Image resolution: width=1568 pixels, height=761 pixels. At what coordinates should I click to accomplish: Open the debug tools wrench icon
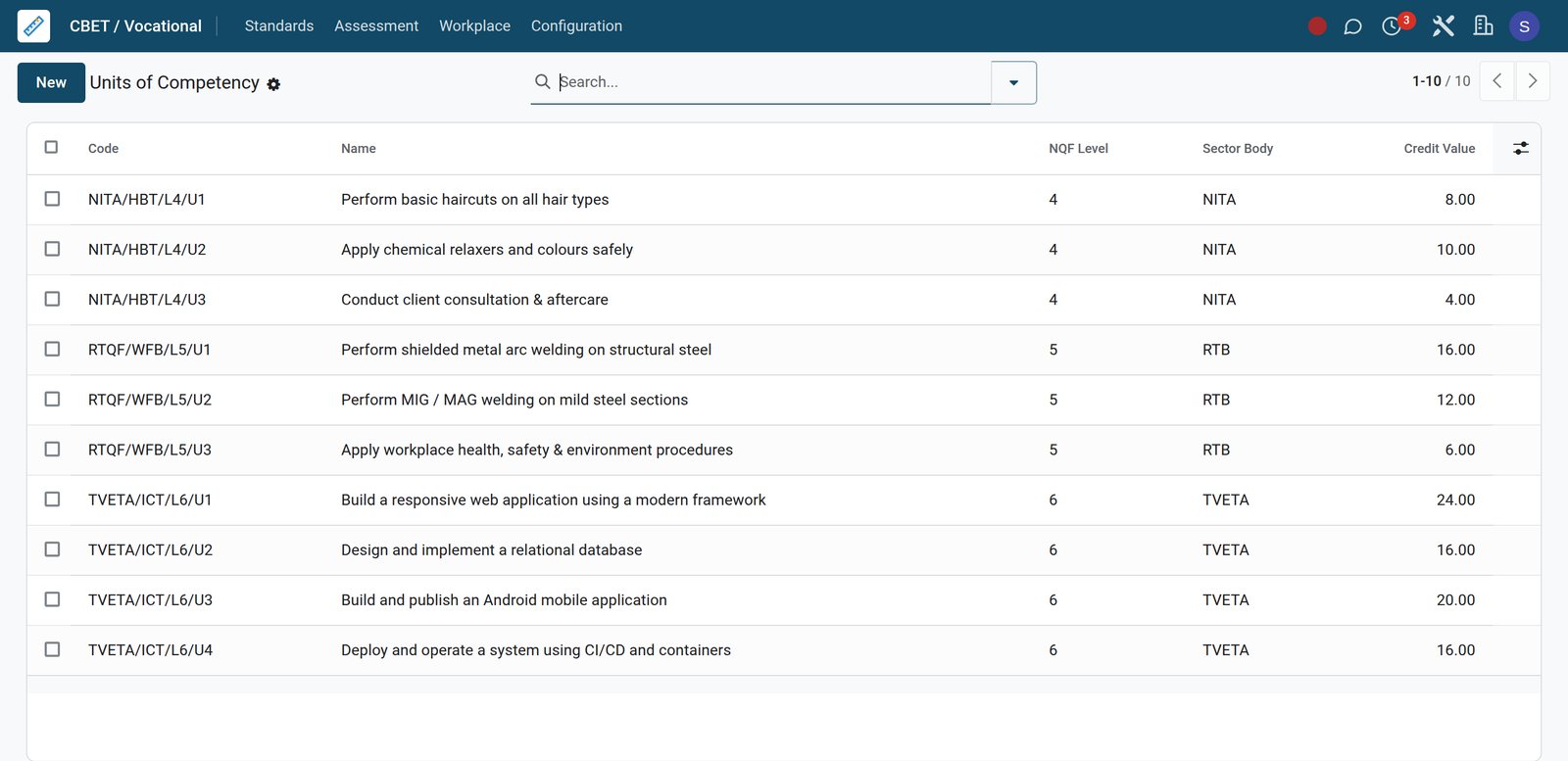click(1443, 26)
